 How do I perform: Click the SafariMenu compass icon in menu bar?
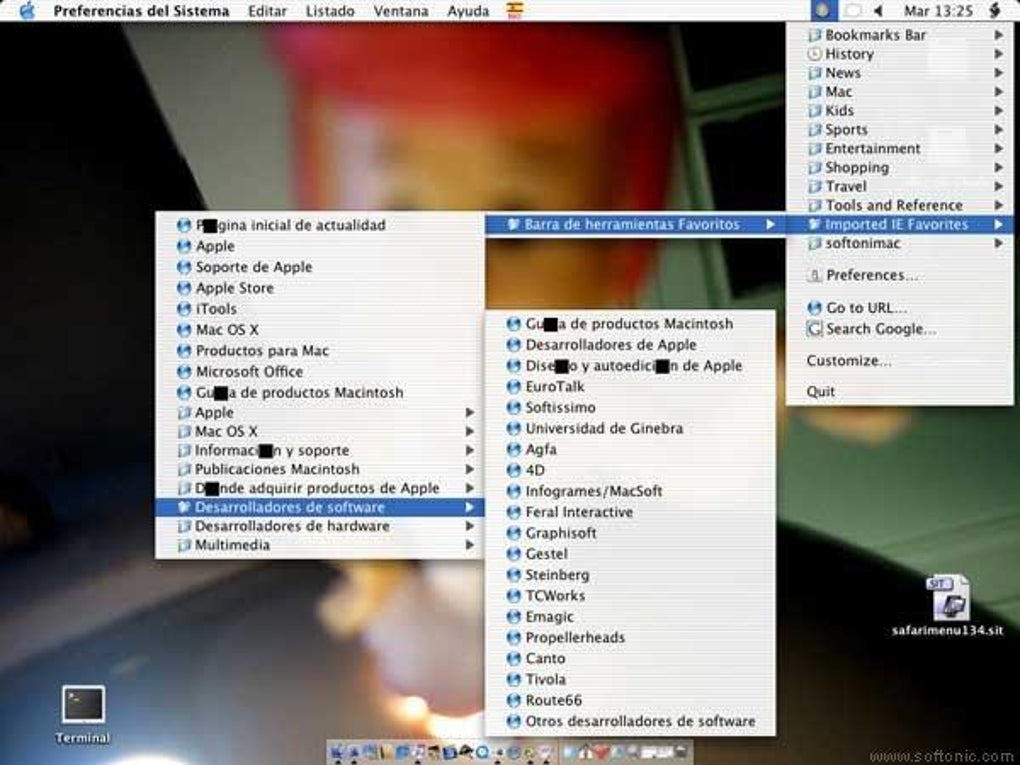[823, 10]
